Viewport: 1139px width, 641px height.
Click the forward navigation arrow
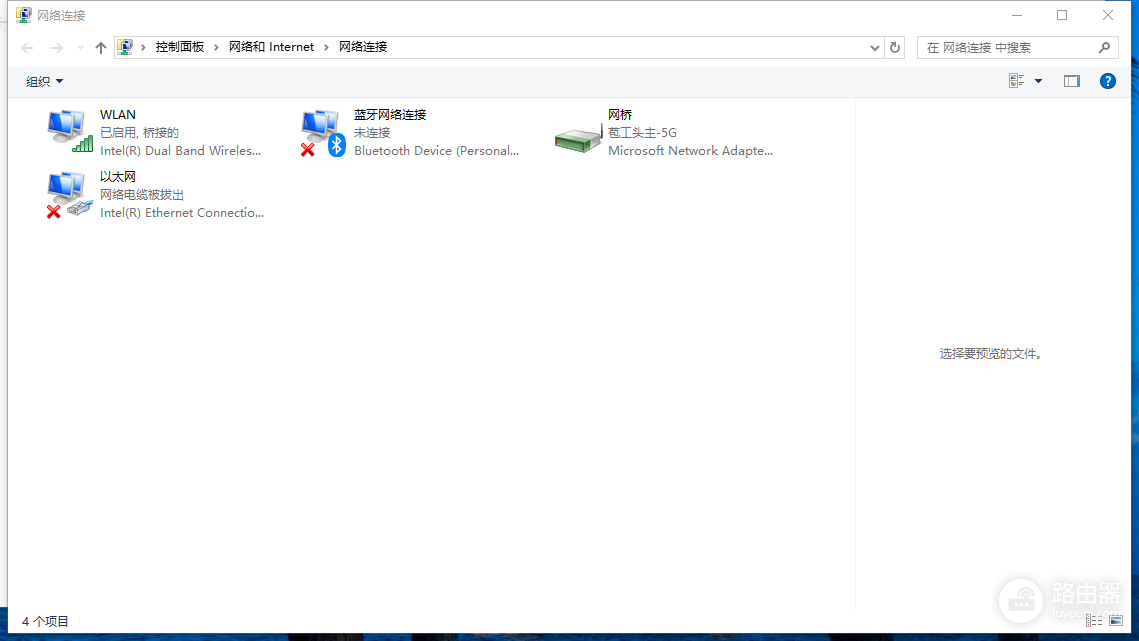point(57,48)
